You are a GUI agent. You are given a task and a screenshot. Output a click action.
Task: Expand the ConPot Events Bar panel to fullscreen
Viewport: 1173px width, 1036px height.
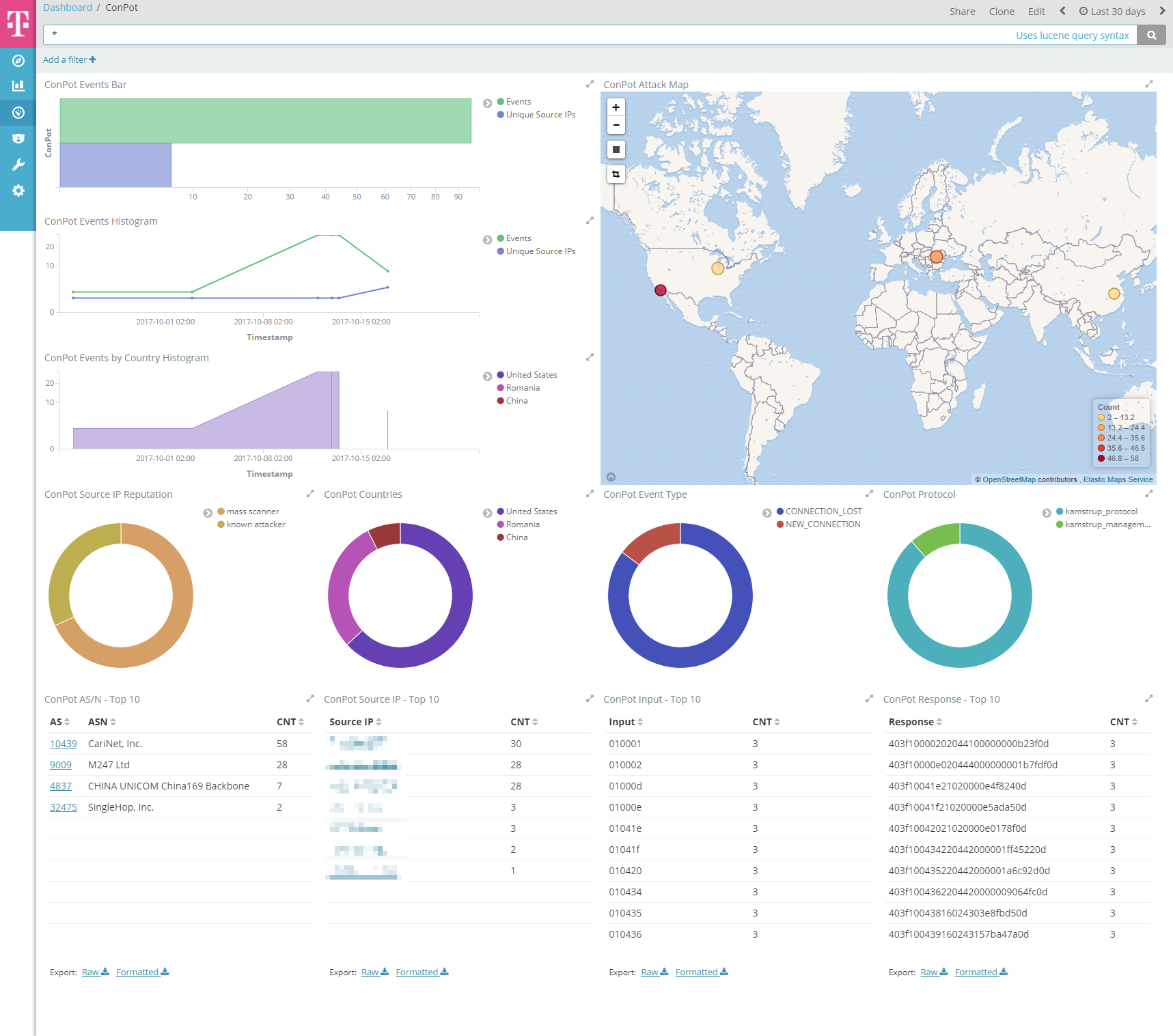point(590,84)
